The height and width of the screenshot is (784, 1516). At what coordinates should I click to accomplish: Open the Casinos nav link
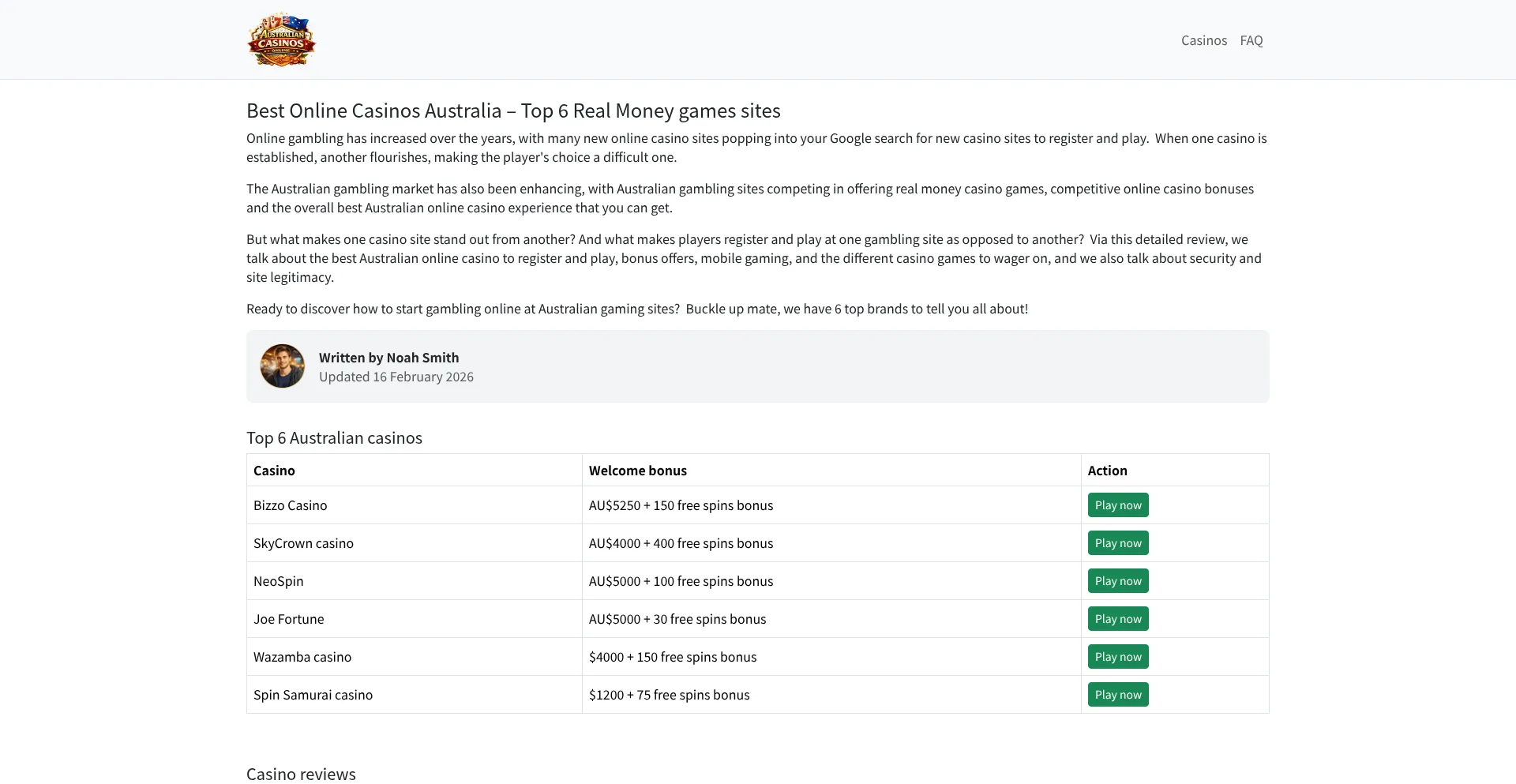[1204, 40]
